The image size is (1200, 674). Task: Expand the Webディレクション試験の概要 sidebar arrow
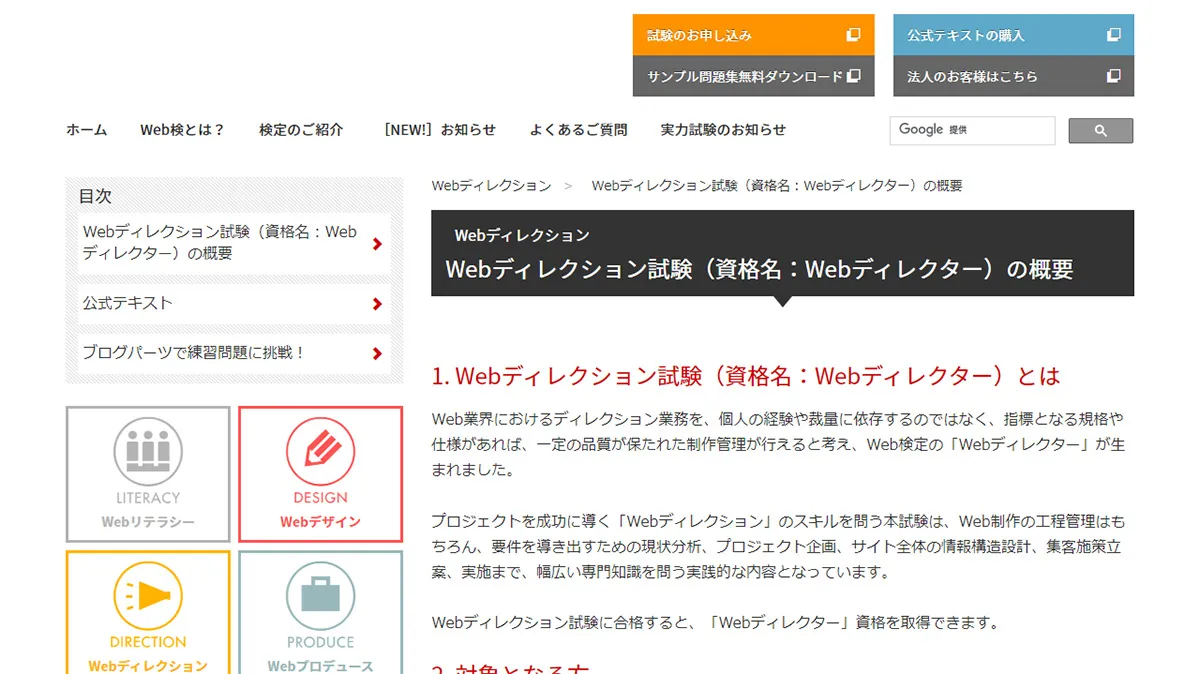377,243
